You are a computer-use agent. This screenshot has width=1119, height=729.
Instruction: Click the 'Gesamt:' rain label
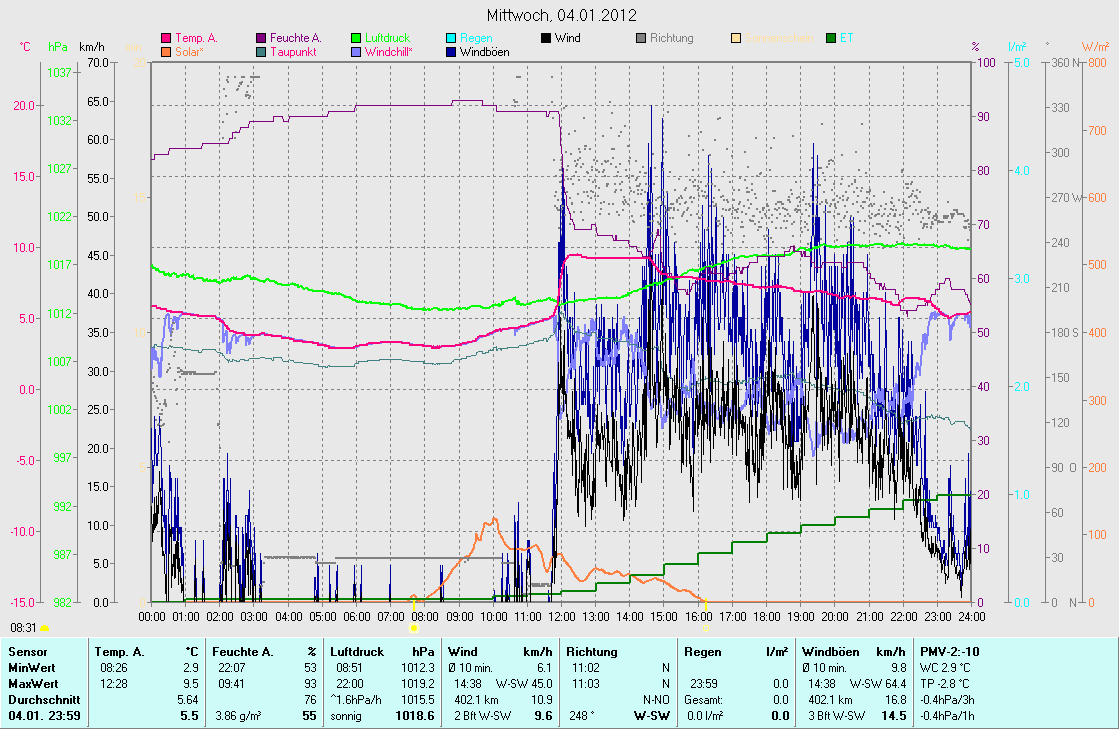click(x=706, y=700)
